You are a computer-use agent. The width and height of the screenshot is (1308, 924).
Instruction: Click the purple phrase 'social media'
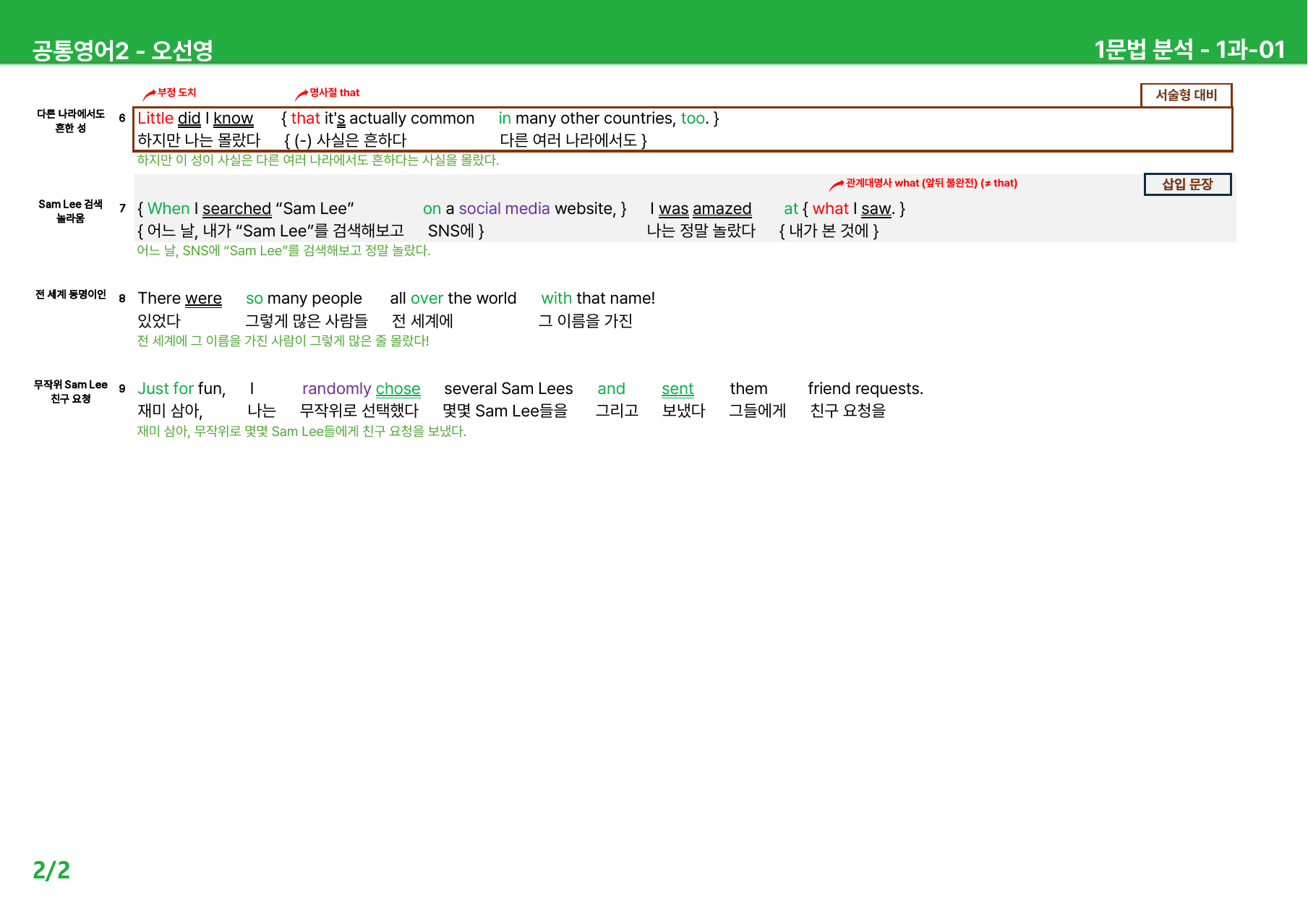coord(504,209)
